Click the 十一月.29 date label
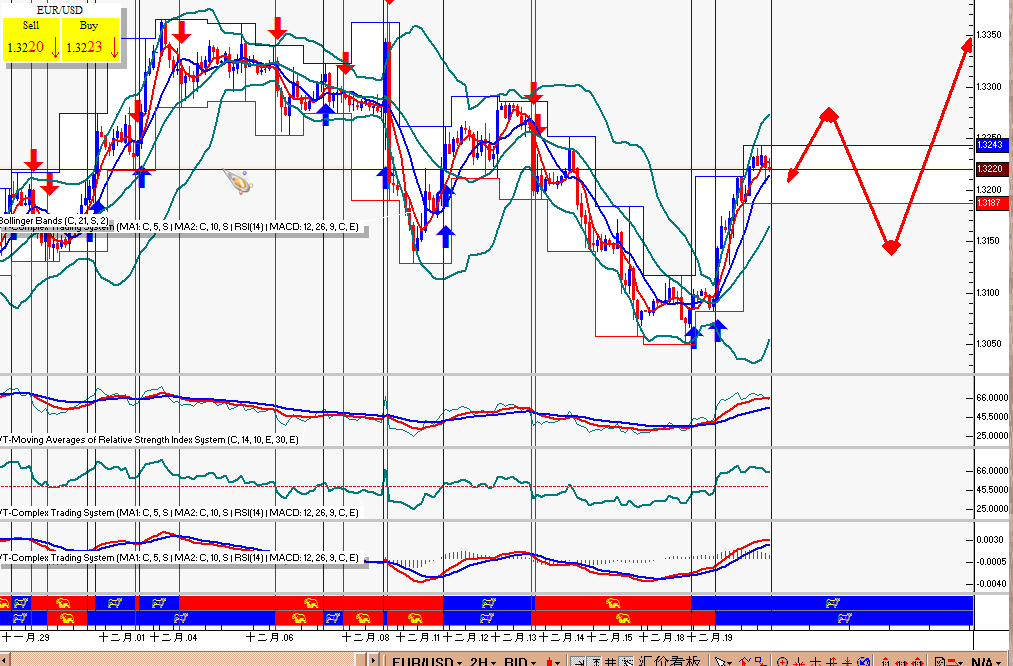This screenshot has width=1013, height=666. click(x=26, y=638)
